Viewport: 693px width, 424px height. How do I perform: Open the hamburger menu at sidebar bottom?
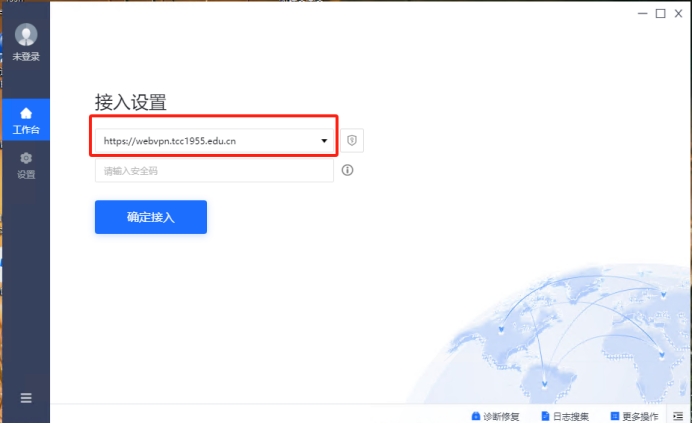pyautogui.click(x=26, y=398)
